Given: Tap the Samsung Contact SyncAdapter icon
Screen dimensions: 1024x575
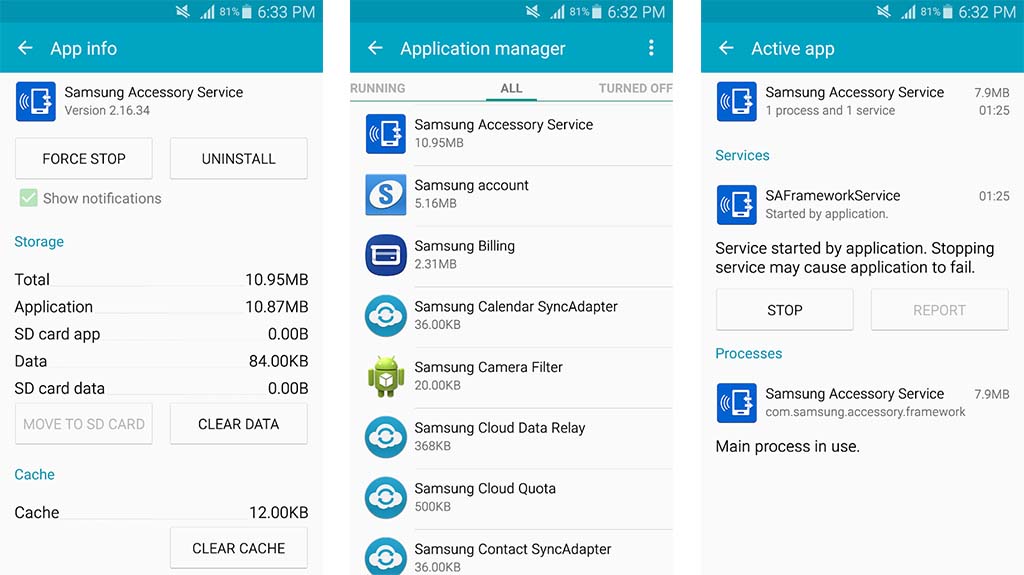Looking at the screenshot, I should [385, 557].
